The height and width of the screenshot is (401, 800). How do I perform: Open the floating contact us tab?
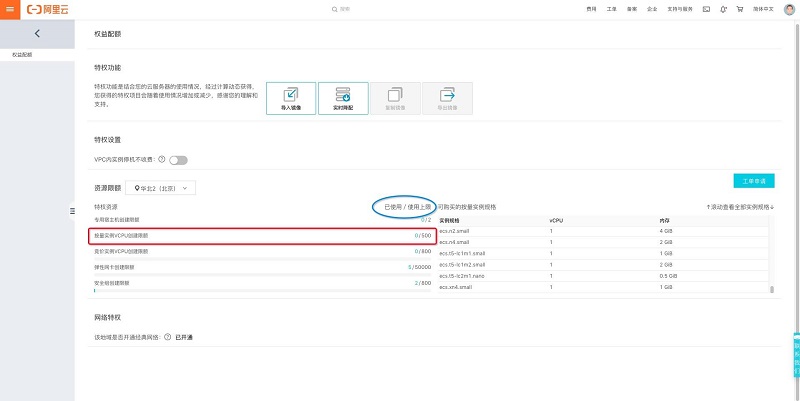[x=796, y=355]
